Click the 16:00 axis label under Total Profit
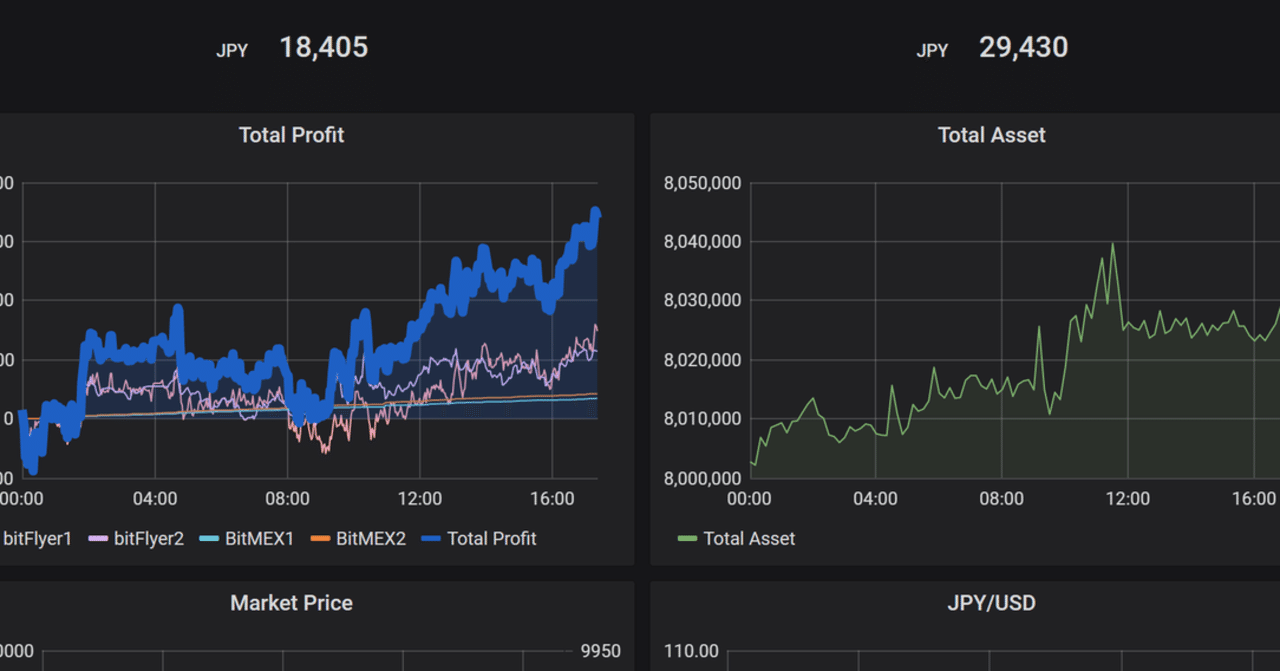The image size is (1280, 671). [x=553, y=498]
